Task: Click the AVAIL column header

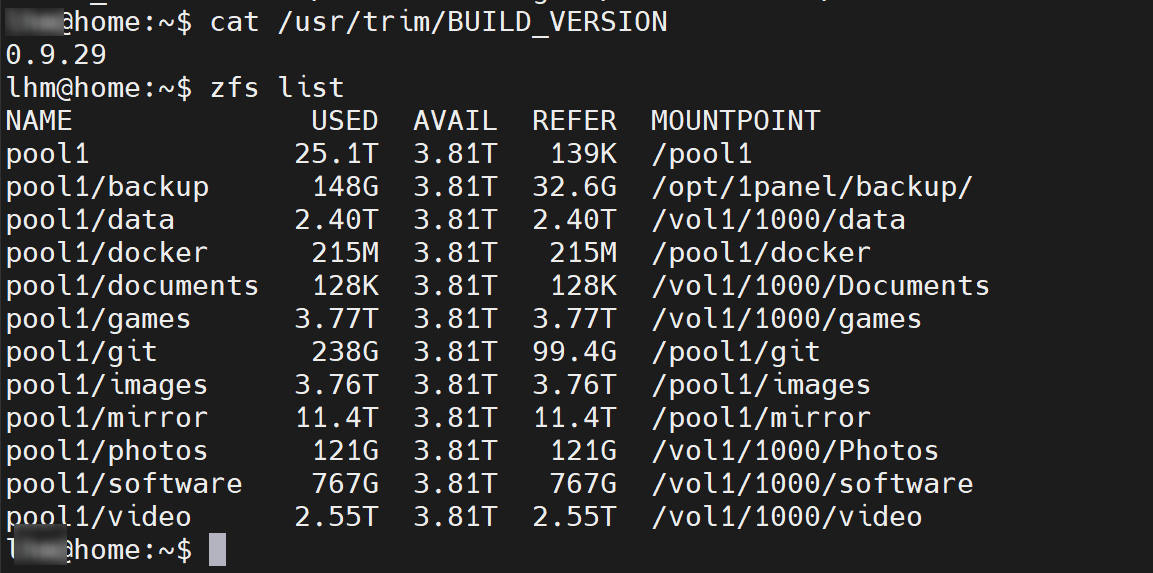Action: pos(455,121)
